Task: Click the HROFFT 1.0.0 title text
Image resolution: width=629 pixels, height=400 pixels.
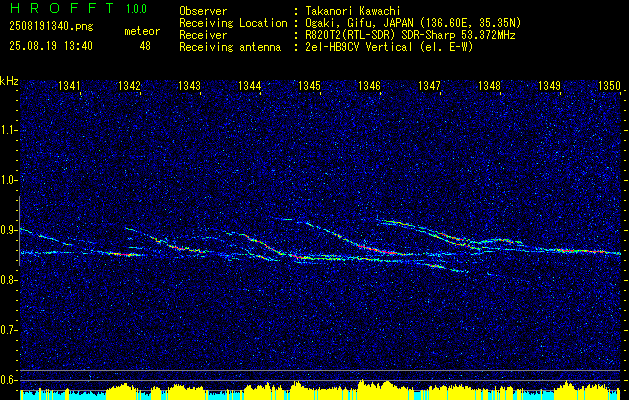Action: [78, 8]
